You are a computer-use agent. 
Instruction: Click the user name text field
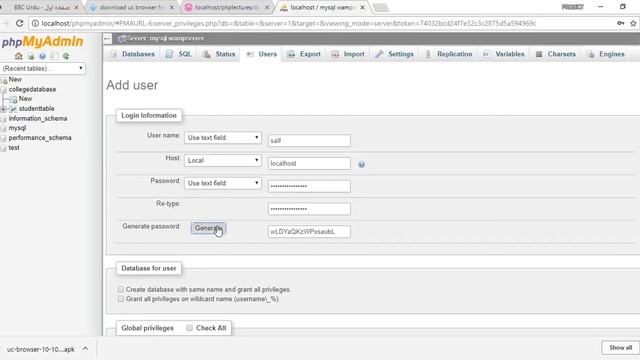pyautogui.click(x=309, y=140)
